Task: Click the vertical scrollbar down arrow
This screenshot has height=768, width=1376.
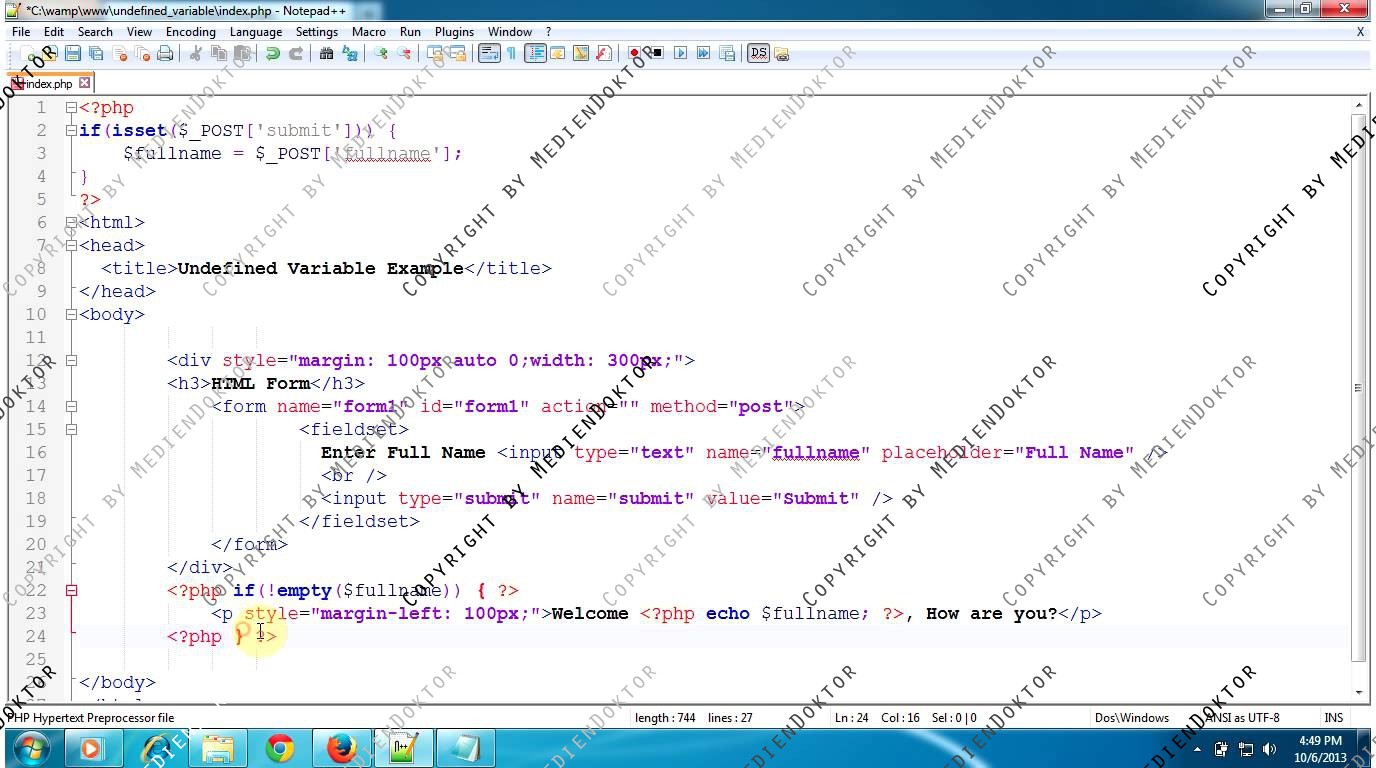Action: pos(1359,692)
